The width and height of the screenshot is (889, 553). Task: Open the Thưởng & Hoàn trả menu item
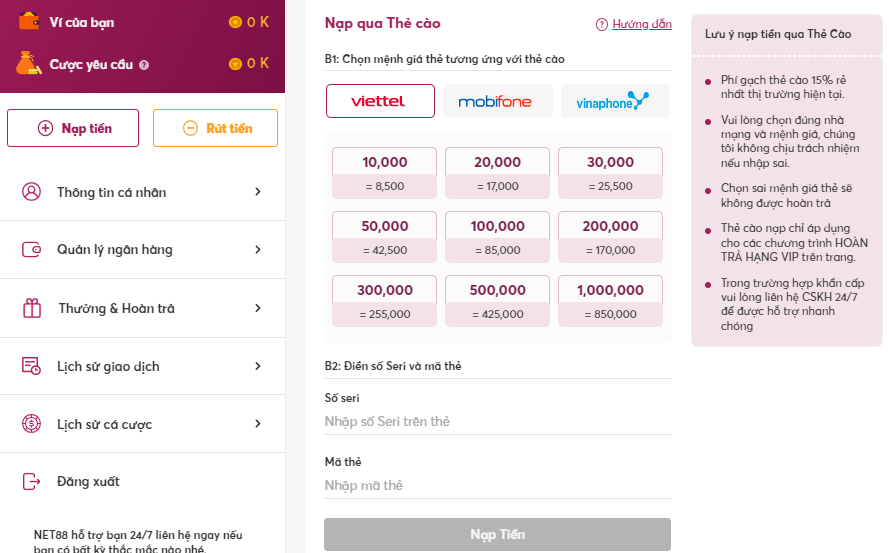142,308
